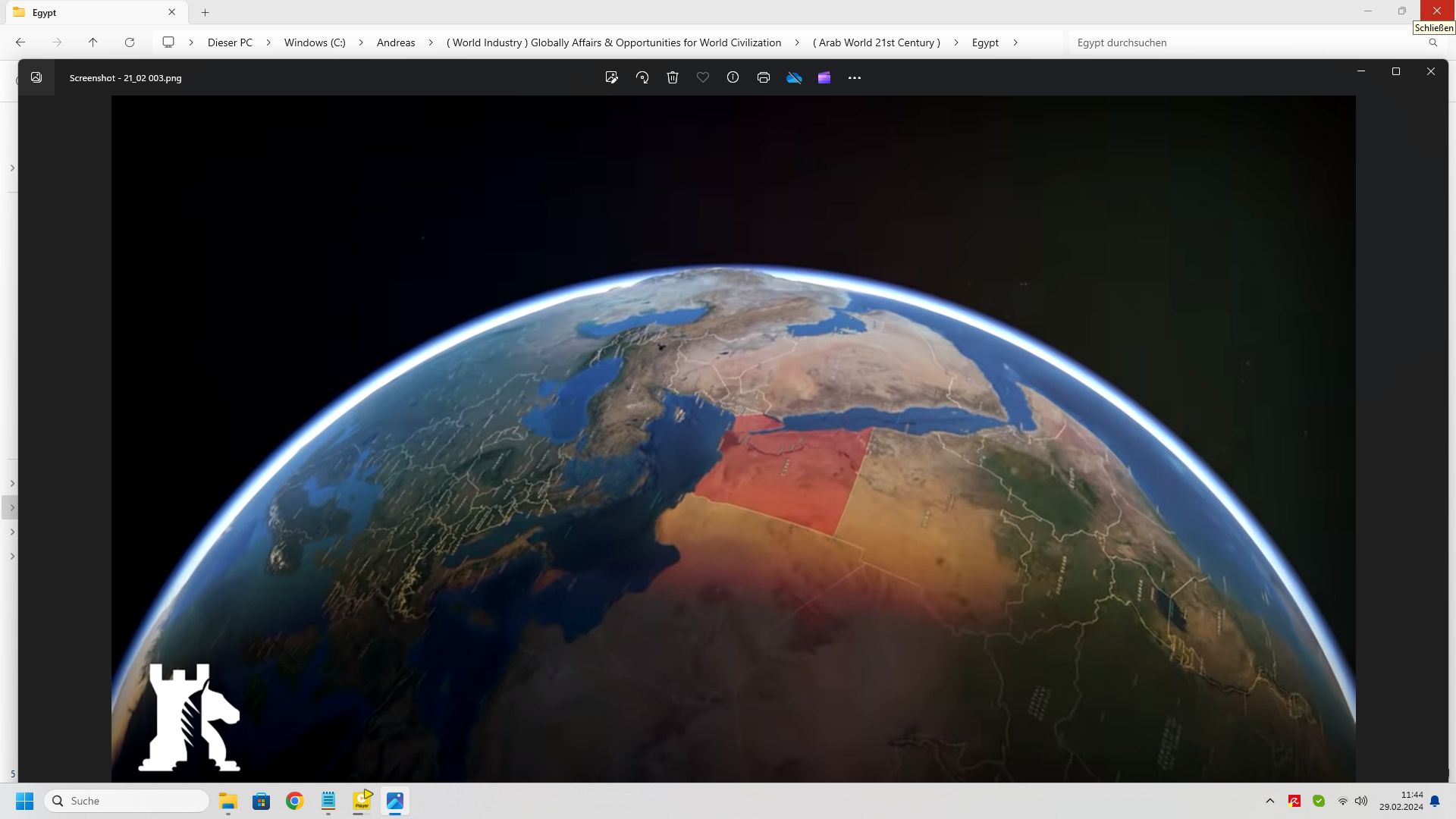Open Windows (C:) breadcrumb
The height and width of the screenshot is (819, 1456).
315,42
